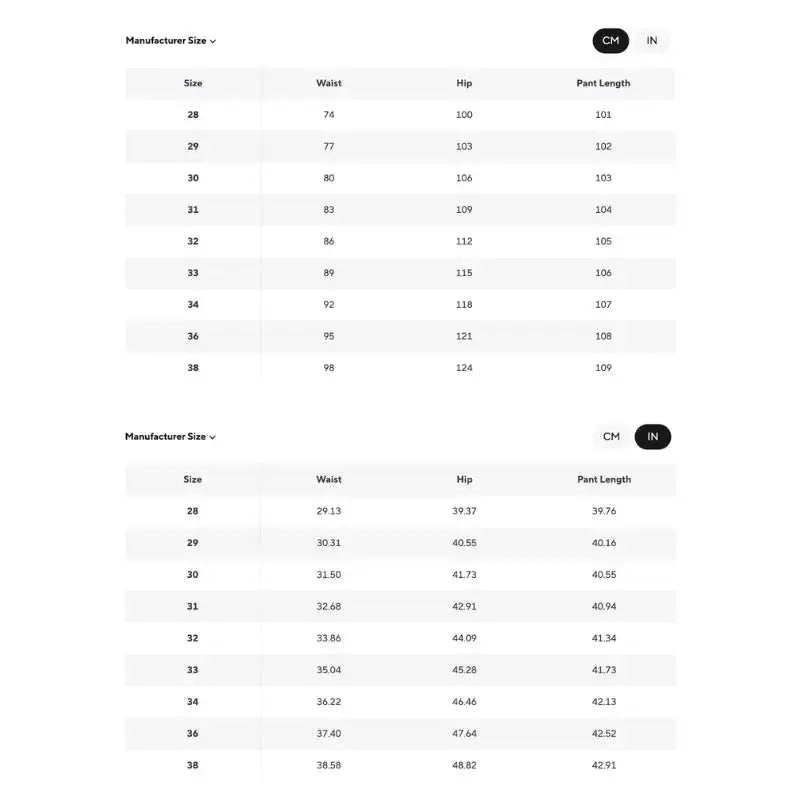This screenshot has height=800, width=800.
Task: Click waist value 29.13 in bottom table
Action: 329,511
